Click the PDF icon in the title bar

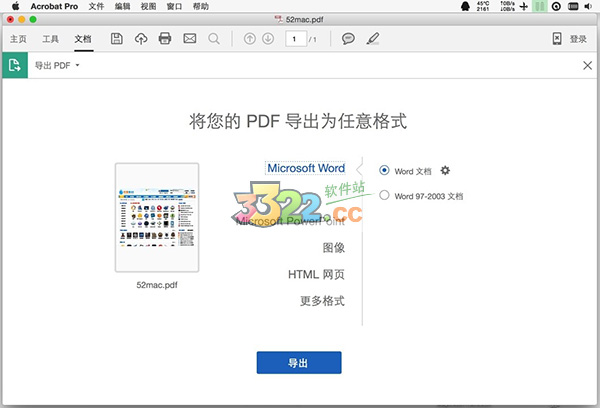tap(279, 19)
